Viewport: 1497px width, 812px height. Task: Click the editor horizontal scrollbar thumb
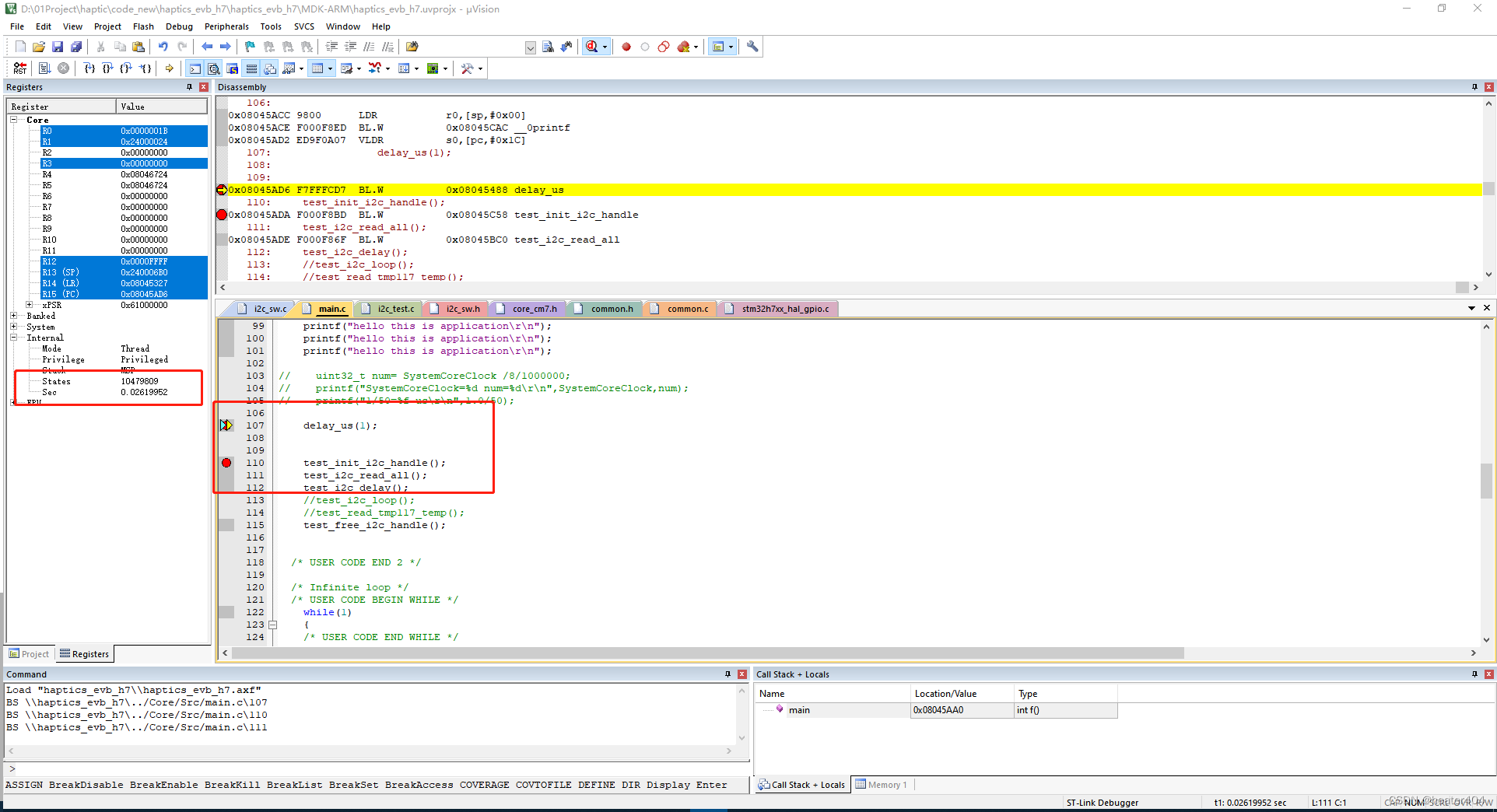[708, 653]
